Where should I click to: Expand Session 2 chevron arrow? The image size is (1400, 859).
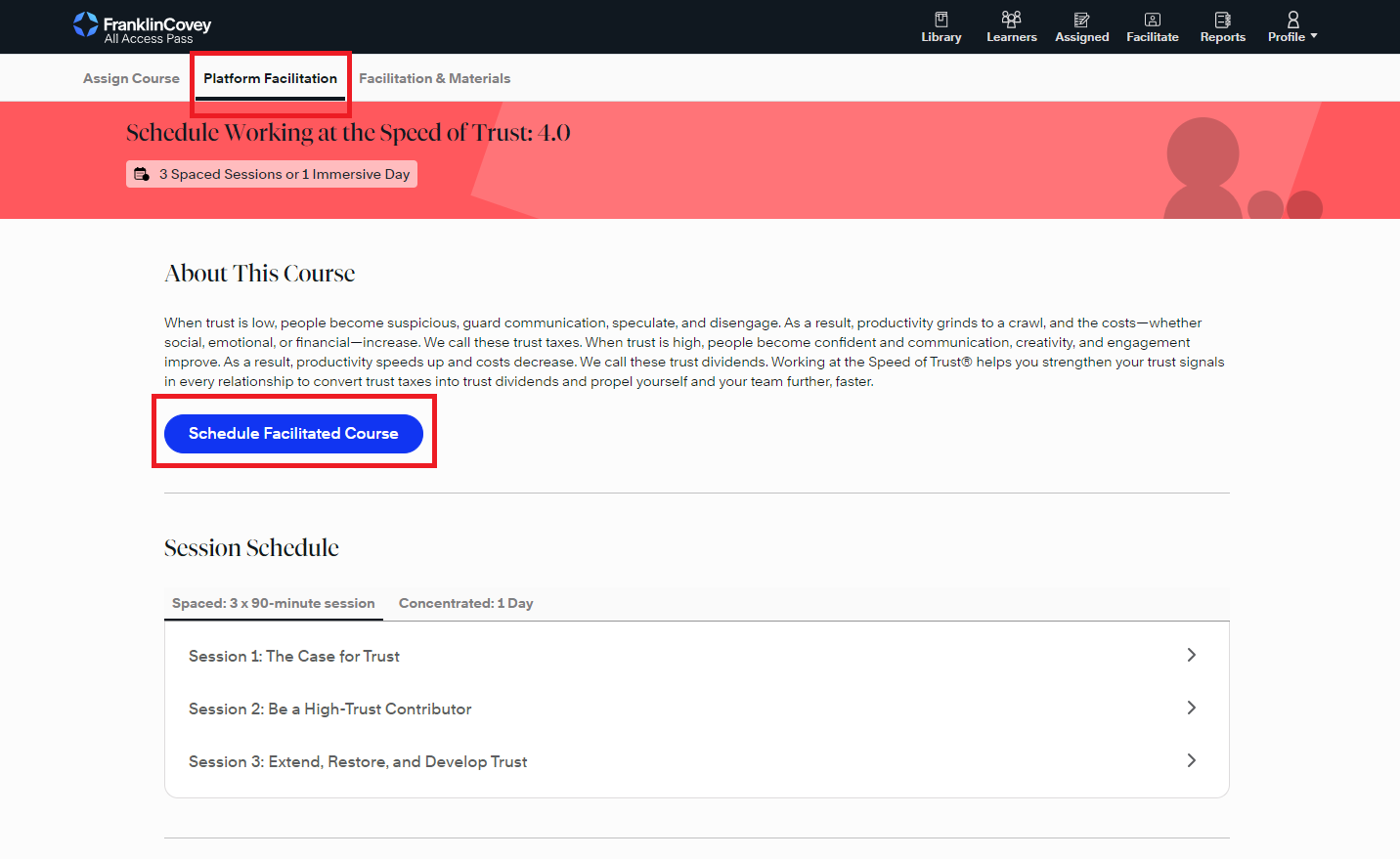(x=1191, y=708)
